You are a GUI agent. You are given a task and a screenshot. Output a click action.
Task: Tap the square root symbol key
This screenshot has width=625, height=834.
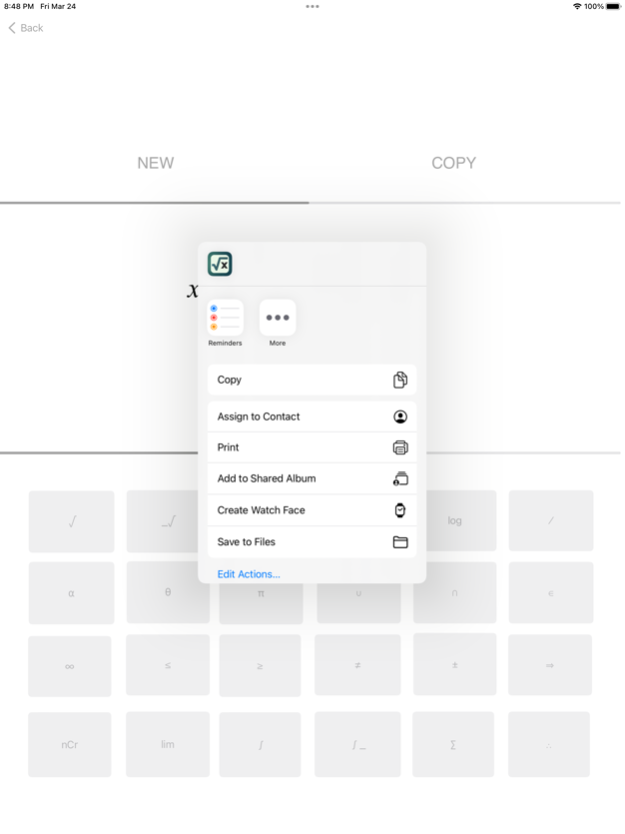click(71, 521)
